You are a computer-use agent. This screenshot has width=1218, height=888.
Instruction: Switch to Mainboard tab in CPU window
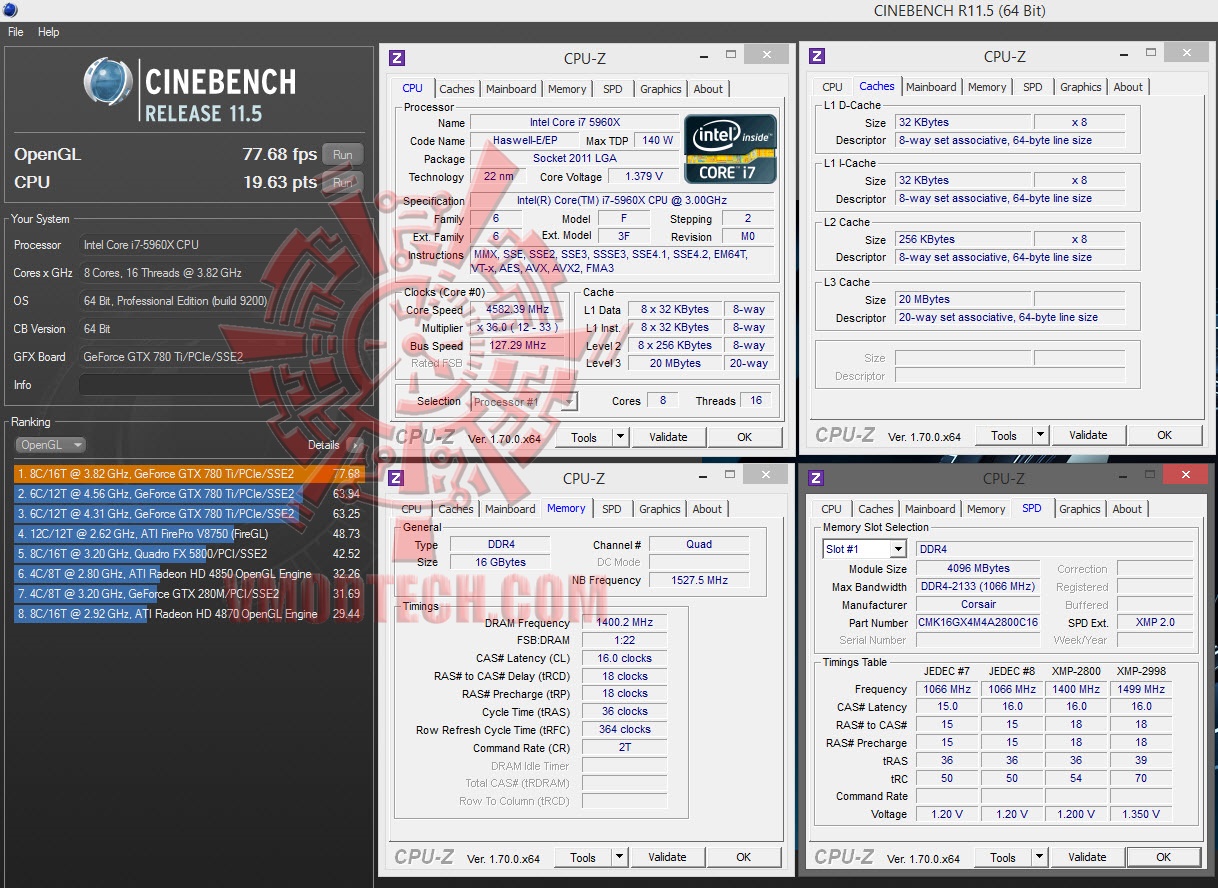pos(511,89)
